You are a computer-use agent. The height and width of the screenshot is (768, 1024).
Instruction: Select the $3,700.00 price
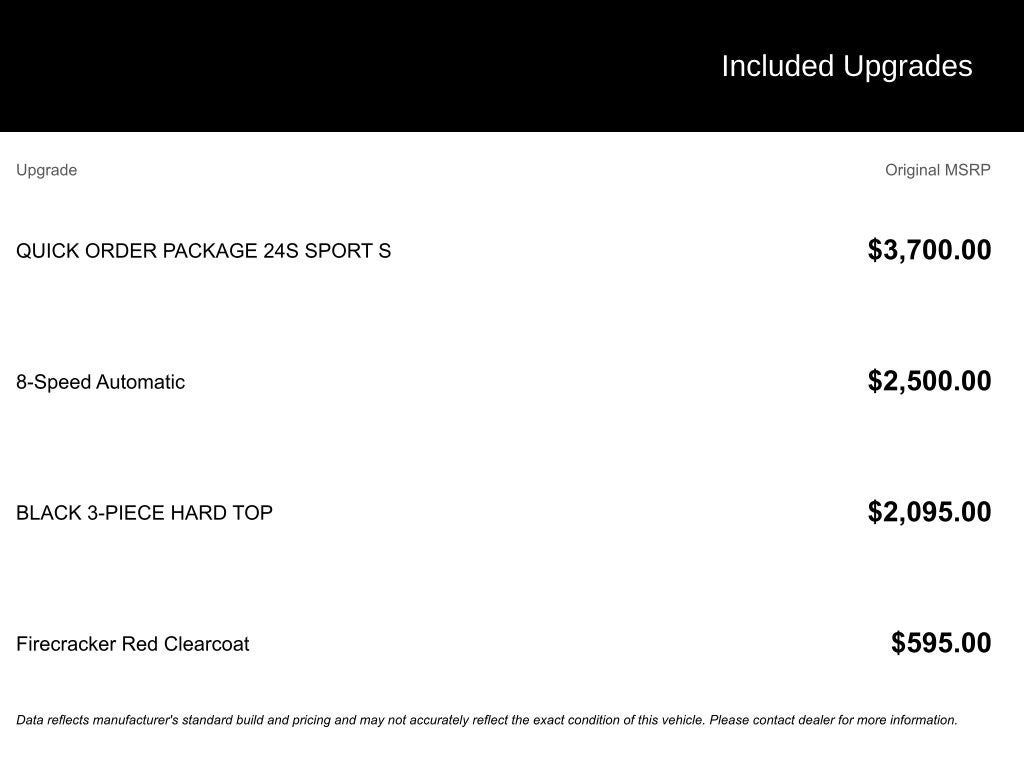pyautogui.click(x=929, y=250)
